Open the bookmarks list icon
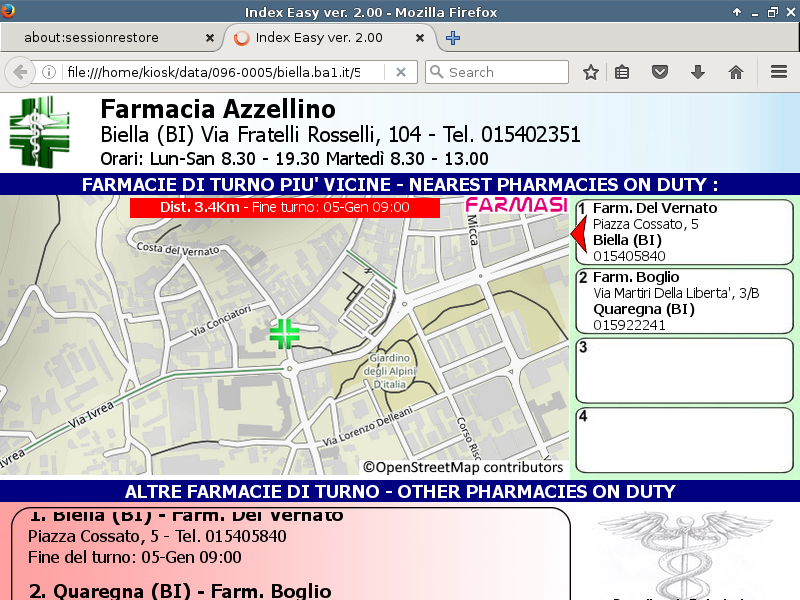This screenshot has width=800, height=600. [622, 72]
